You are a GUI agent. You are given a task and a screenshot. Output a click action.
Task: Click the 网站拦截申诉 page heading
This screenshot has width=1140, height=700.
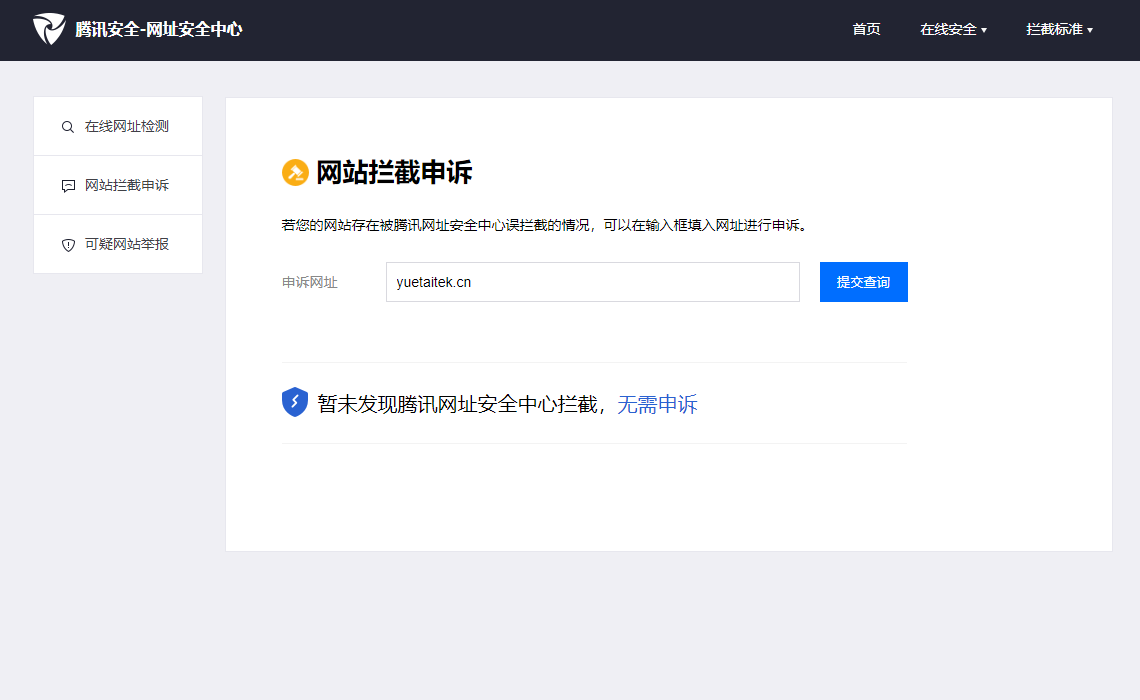[394, 172]
